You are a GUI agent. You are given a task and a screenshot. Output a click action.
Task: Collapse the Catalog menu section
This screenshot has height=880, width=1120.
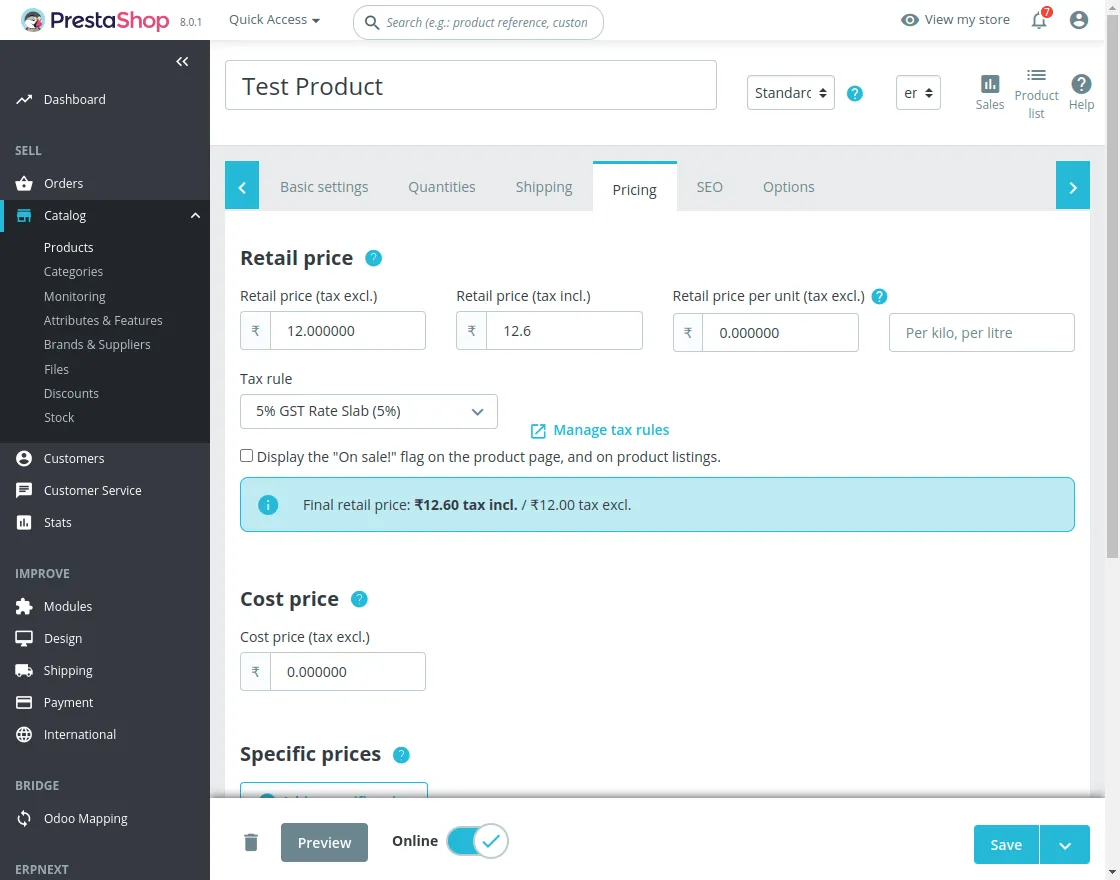[x=195, y=216]
